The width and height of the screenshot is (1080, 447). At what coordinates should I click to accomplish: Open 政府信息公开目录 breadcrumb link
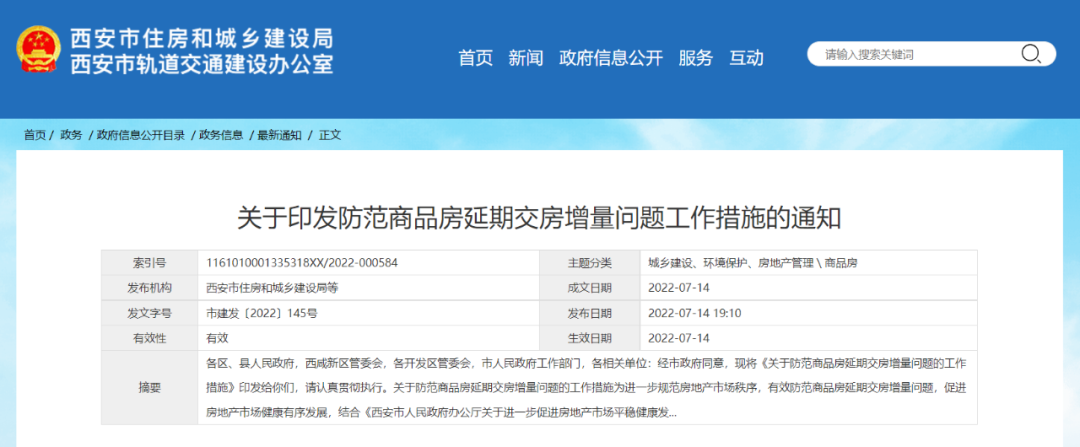click(140, 135)
